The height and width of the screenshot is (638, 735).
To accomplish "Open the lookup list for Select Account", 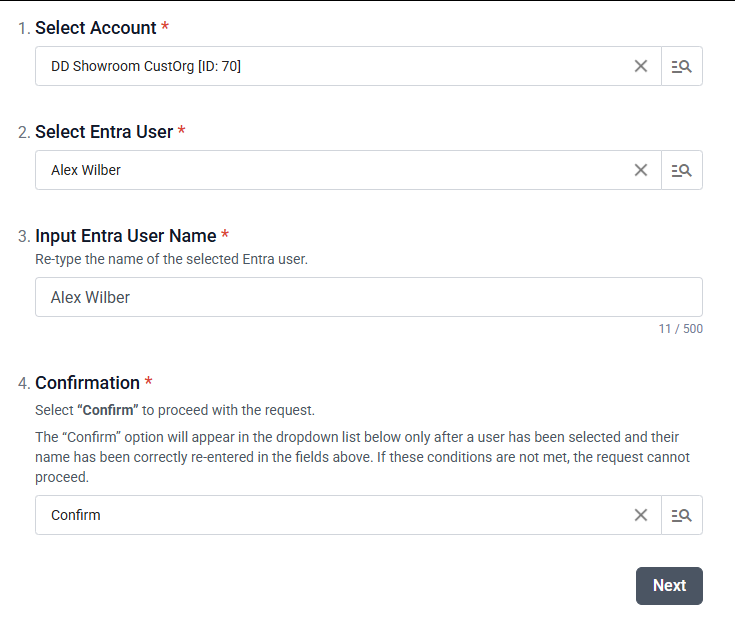I will click(x=682, y=66).
